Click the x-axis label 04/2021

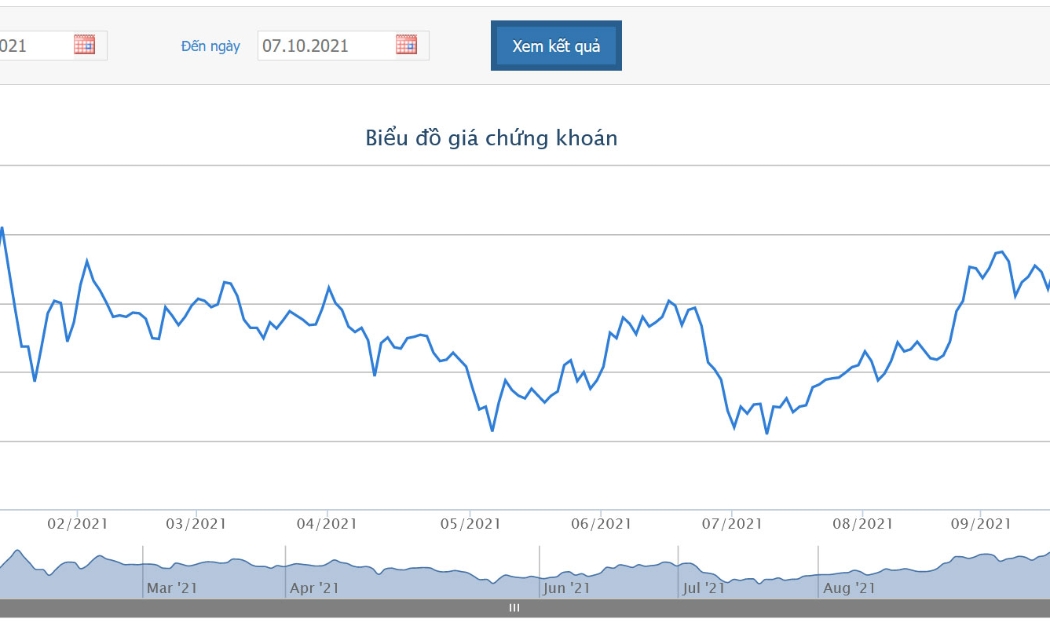tap(327, 524)
